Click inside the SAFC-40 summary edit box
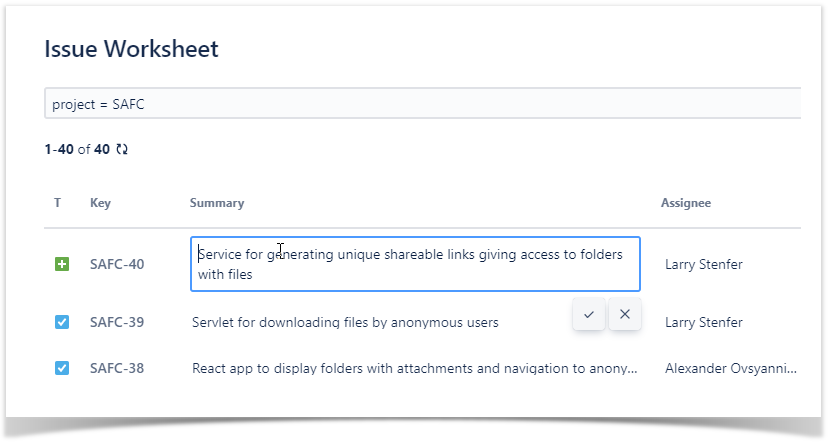835x446 pixels. point(415,264)
